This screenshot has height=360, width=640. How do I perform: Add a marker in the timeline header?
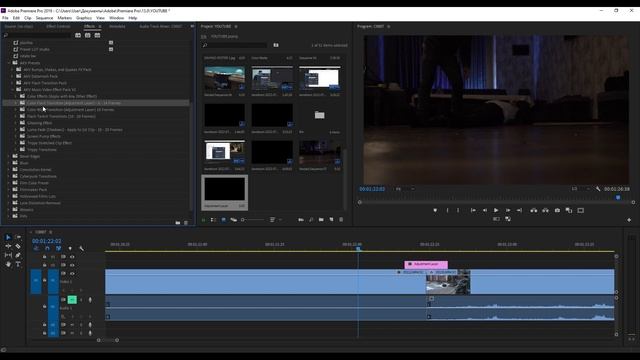pyautogui.click(x=70, y=248)
